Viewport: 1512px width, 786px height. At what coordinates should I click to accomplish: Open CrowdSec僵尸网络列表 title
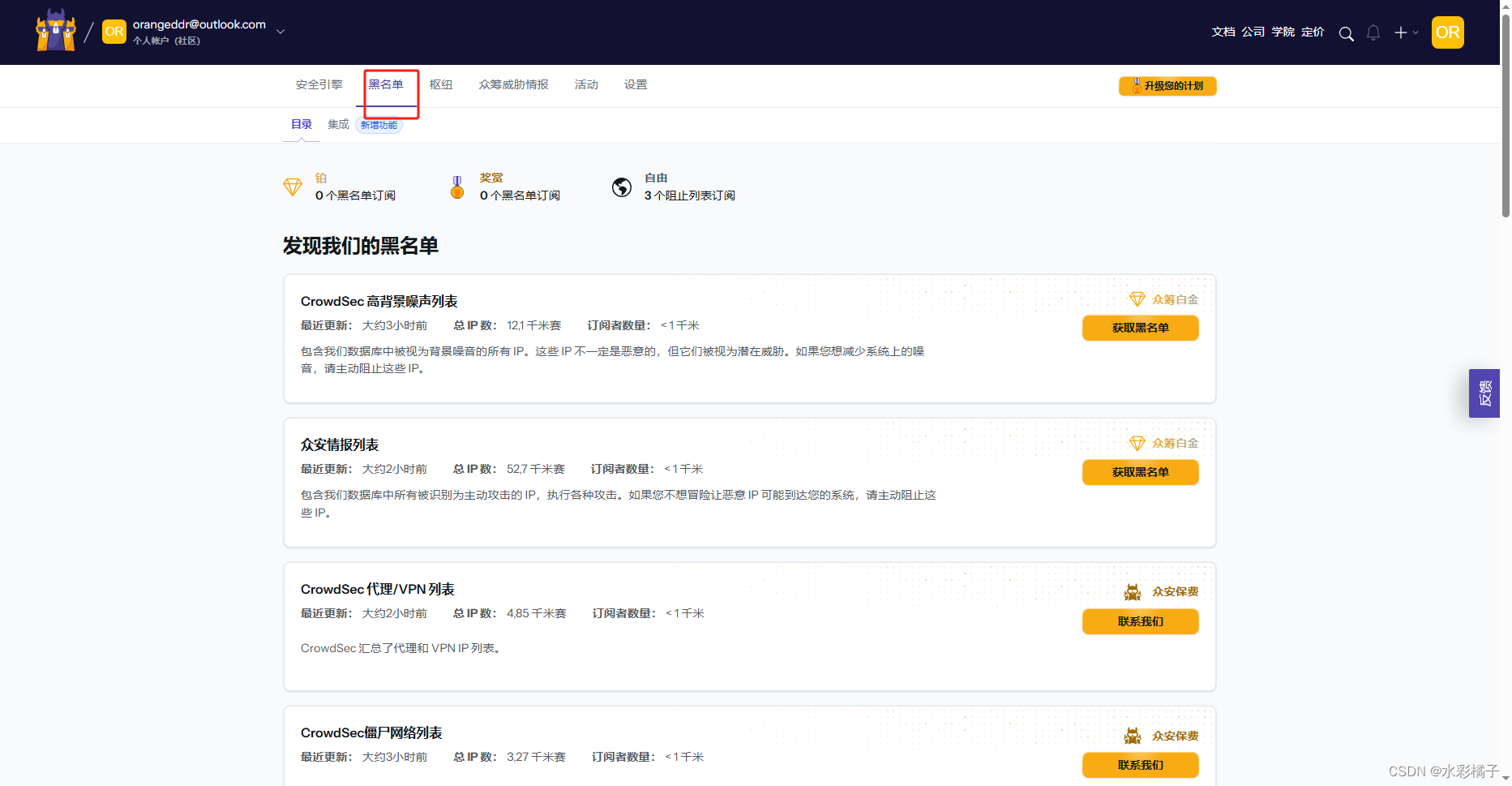pos(371,732)
